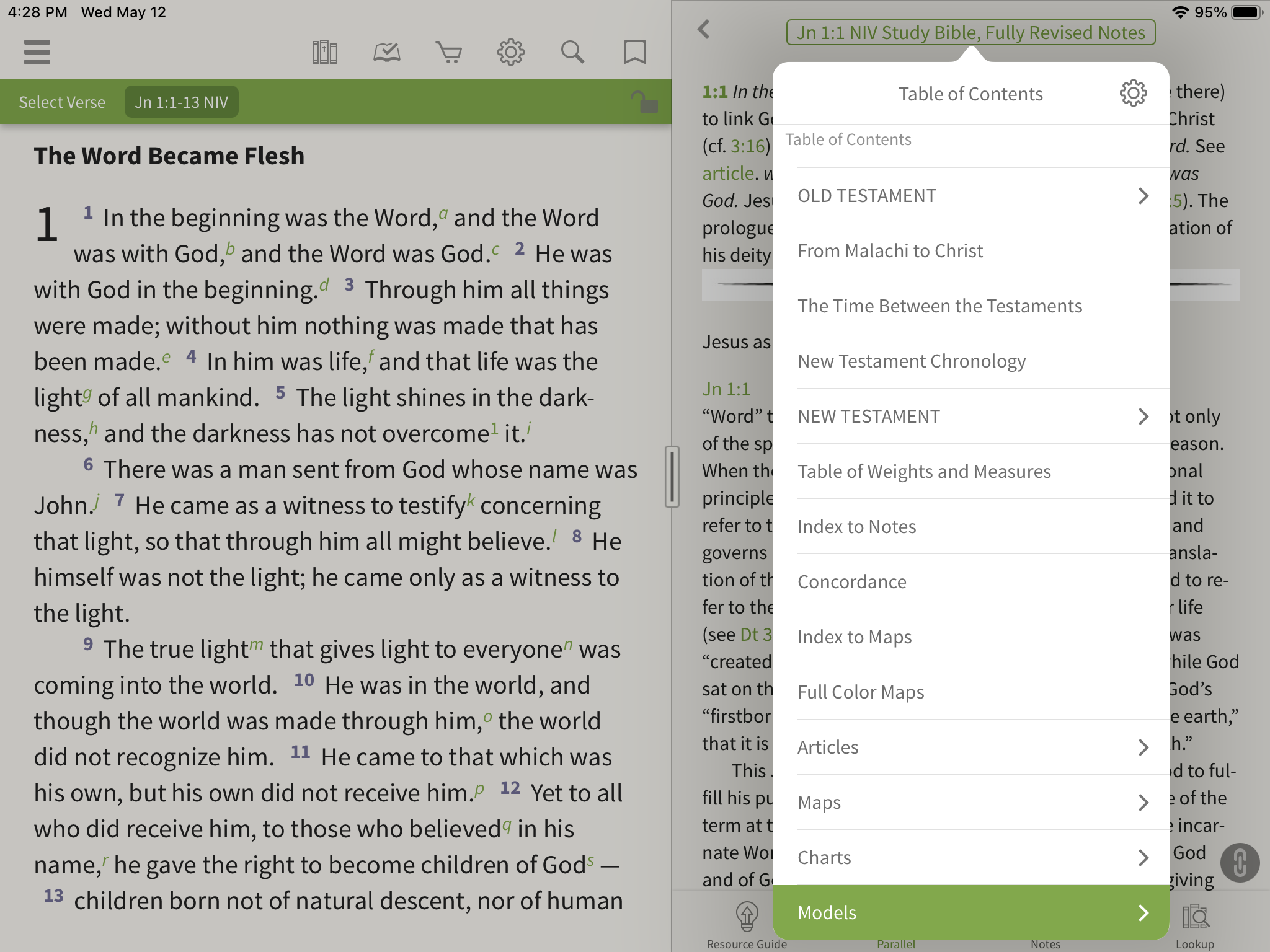Open the hamburger main menu
This screenshot has width=1270, height=952.
(37, 52)
